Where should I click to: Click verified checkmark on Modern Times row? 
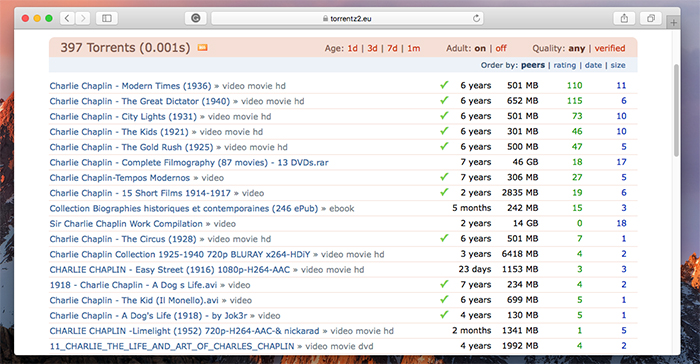point(444,84)
